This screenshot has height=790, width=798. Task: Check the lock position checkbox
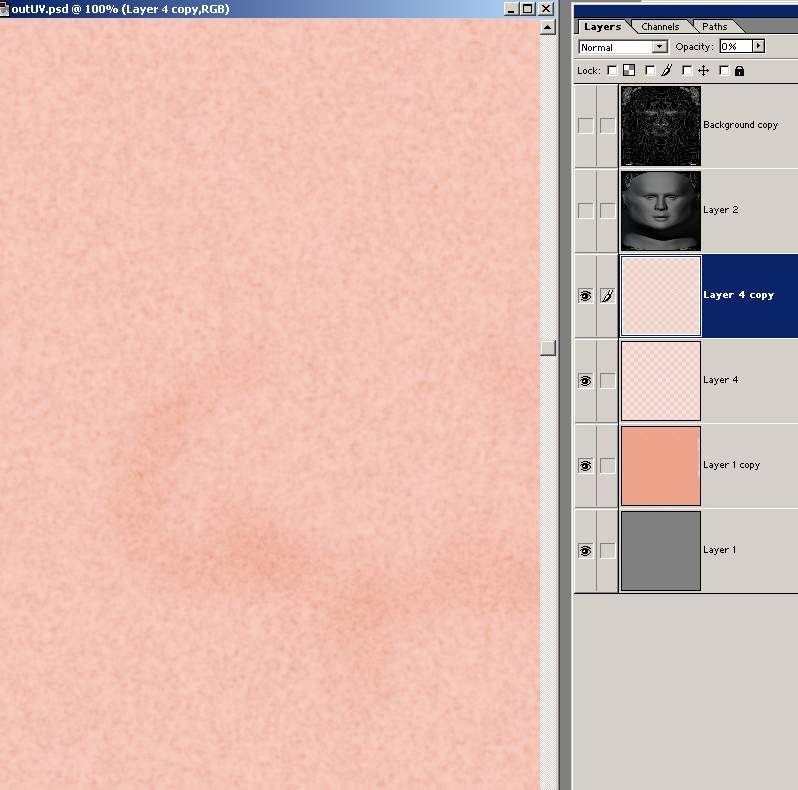coord(687,71)
